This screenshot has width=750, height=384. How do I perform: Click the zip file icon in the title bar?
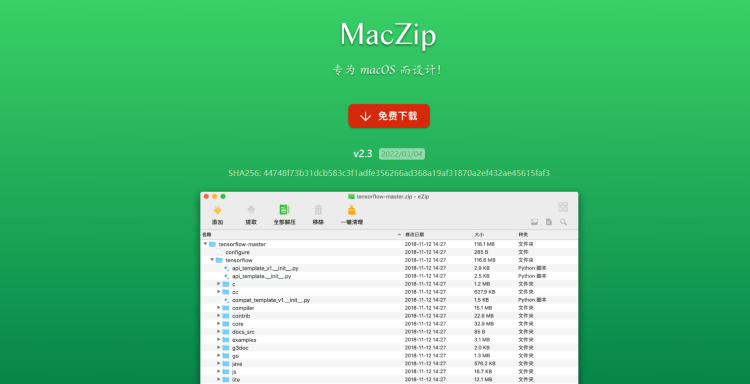click(x=351, y=197)
